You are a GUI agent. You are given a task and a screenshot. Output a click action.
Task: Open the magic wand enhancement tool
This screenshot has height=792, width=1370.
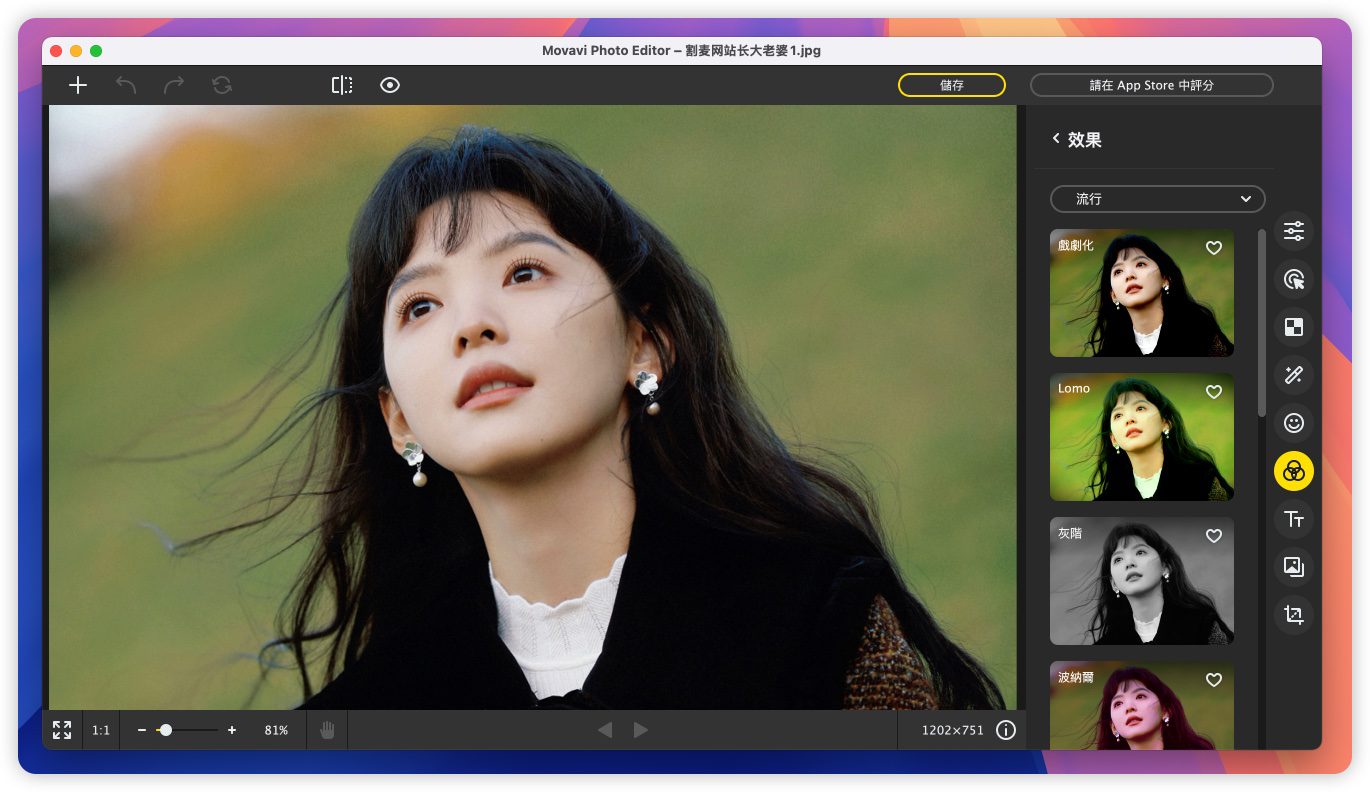[x=1294, y=375]
